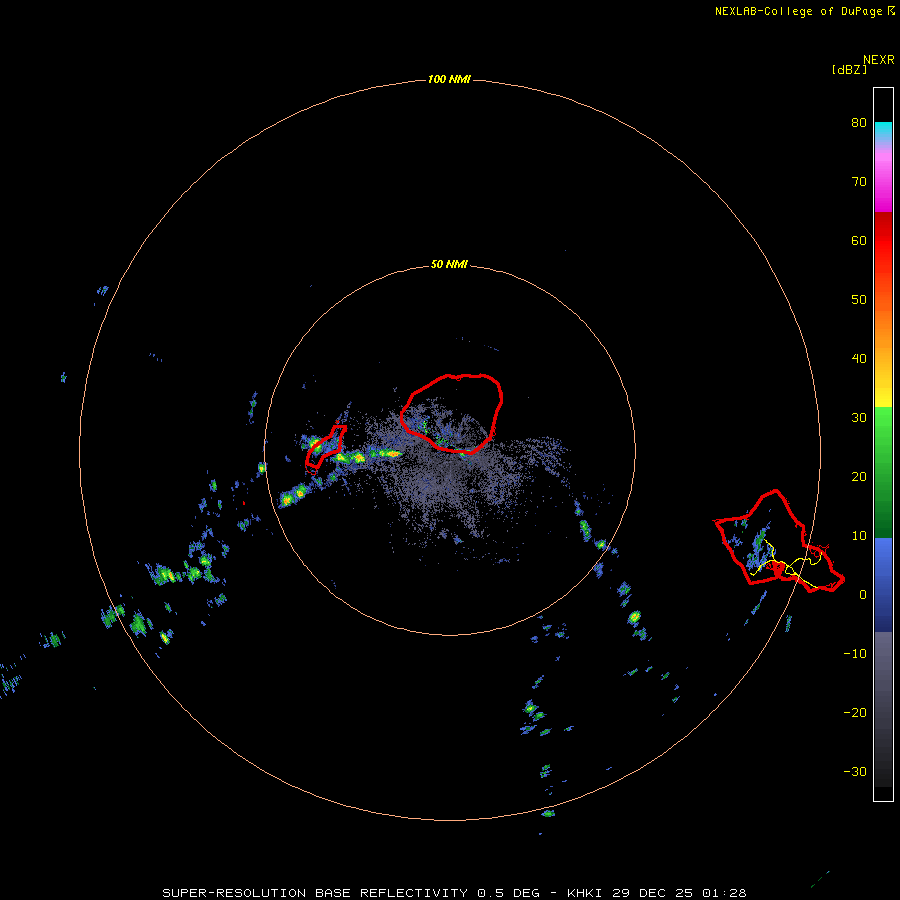
Task: Click the 70 value on the dBZ scale
Action: pos(859,181)
